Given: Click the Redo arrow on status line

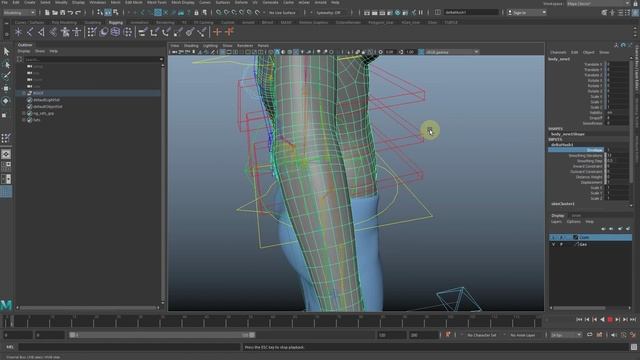Looking at the screenshot, I should click(x=78, y=13).
